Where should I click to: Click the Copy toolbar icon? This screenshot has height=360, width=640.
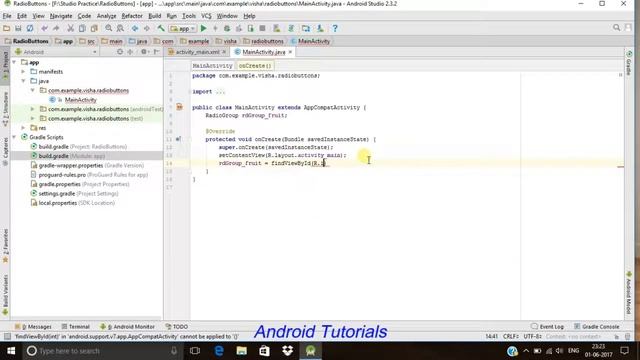82,28
